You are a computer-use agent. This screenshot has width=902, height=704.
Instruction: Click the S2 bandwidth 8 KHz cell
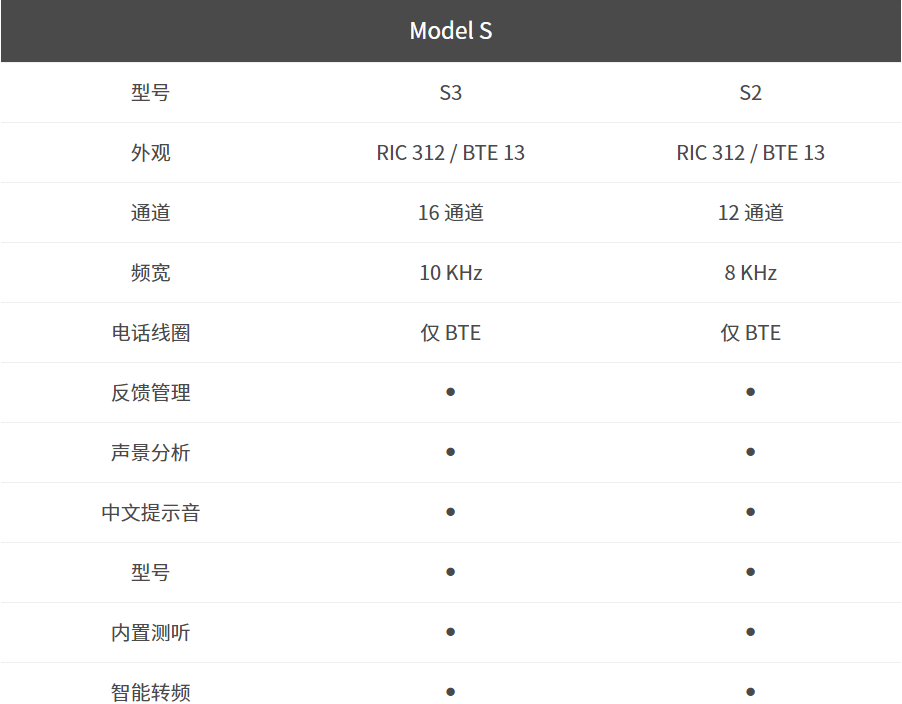click(750, 273)
